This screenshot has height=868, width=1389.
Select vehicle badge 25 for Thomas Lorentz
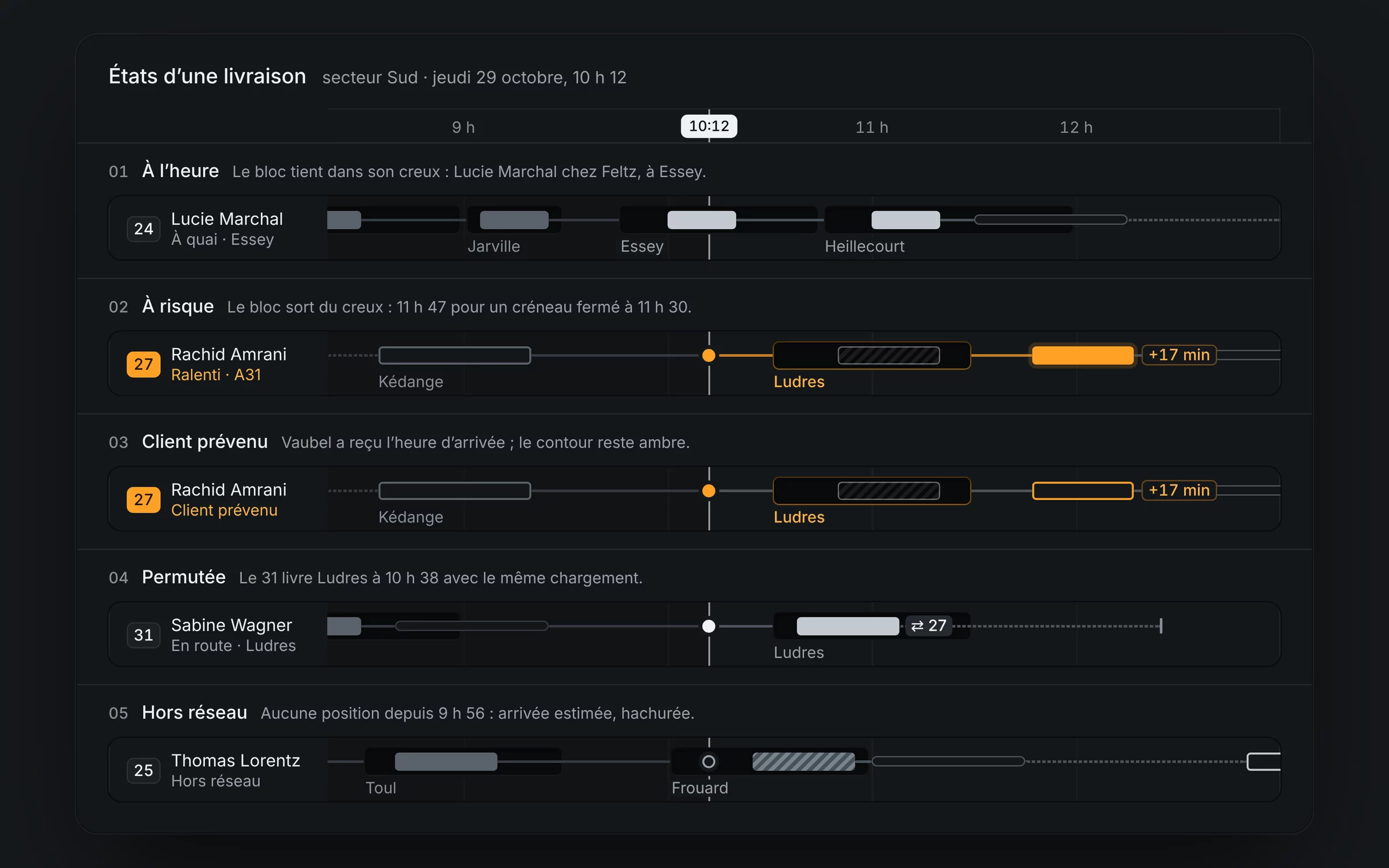pyautogui.click(x=144, y=771)
